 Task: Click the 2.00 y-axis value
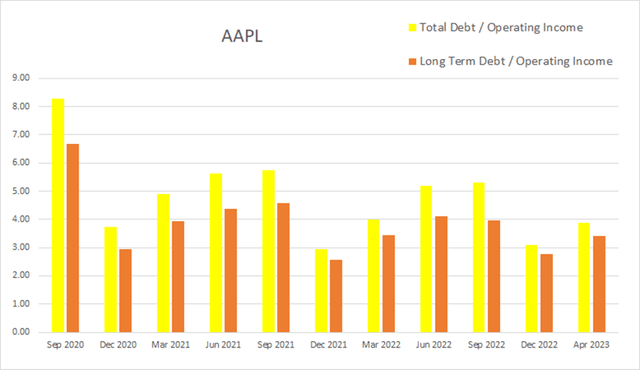tap(21, 275)
